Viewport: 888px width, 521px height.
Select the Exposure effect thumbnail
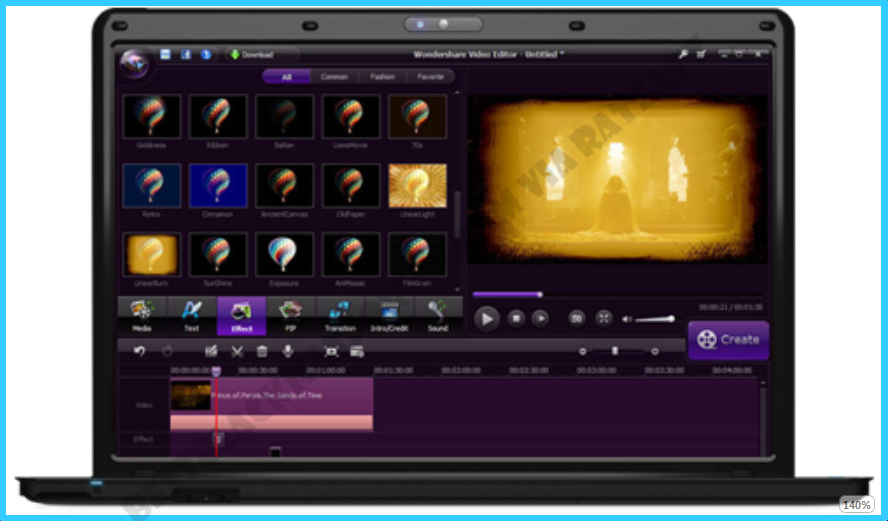click(x=284, y=254)
